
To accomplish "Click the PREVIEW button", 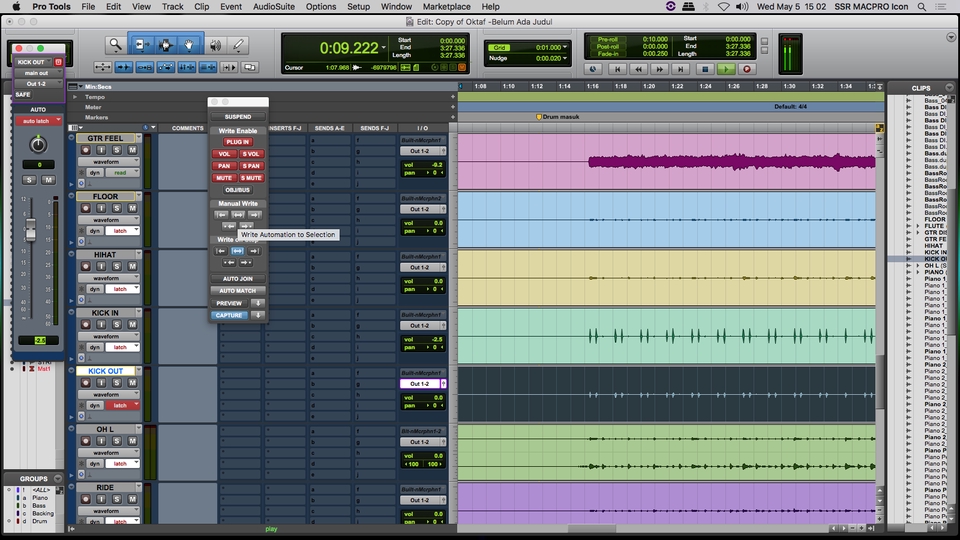I will [x=229, y=303].
